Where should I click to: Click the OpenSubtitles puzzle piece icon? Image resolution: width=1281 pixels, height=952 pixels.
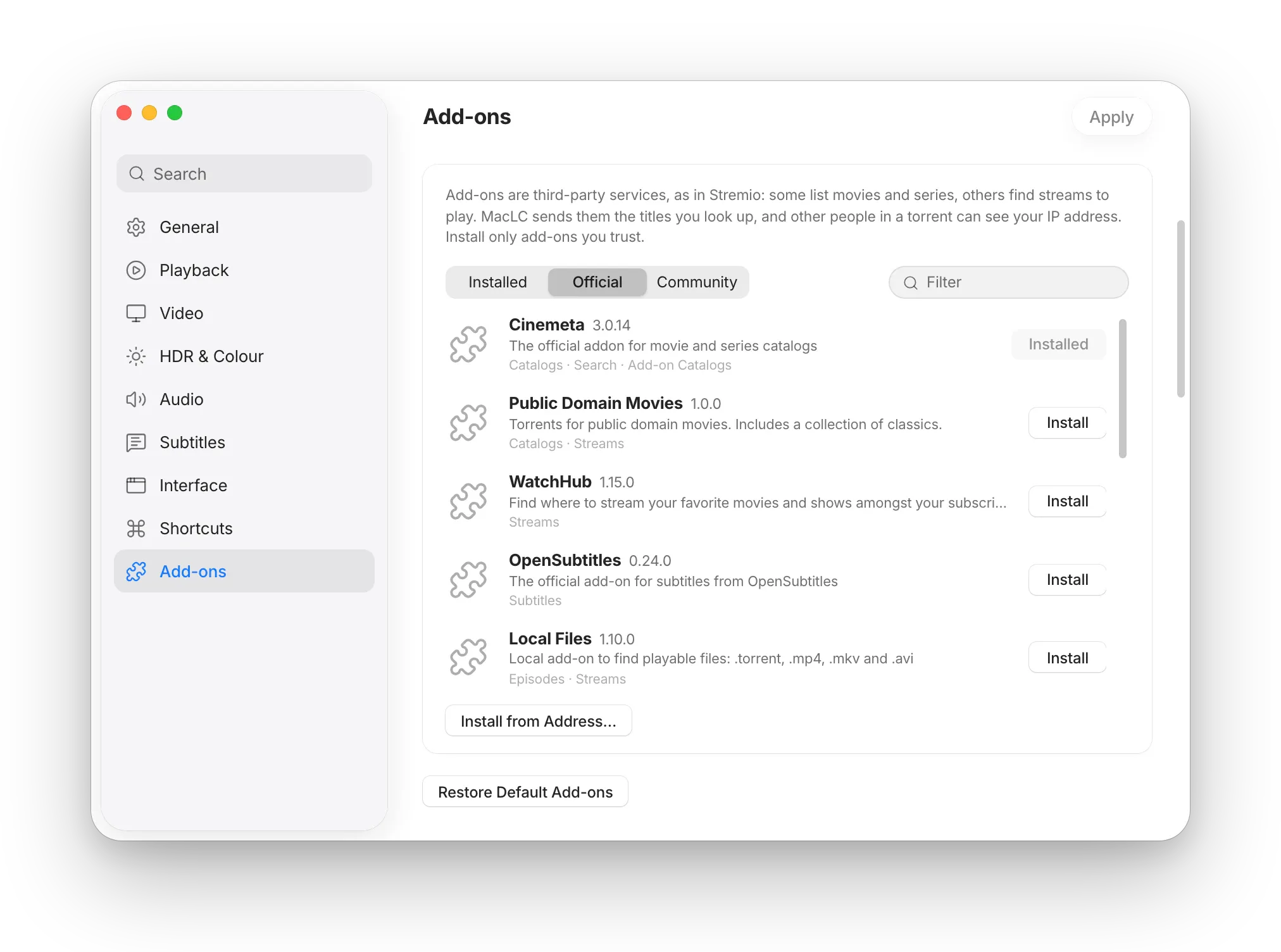[x=468, y=580]
